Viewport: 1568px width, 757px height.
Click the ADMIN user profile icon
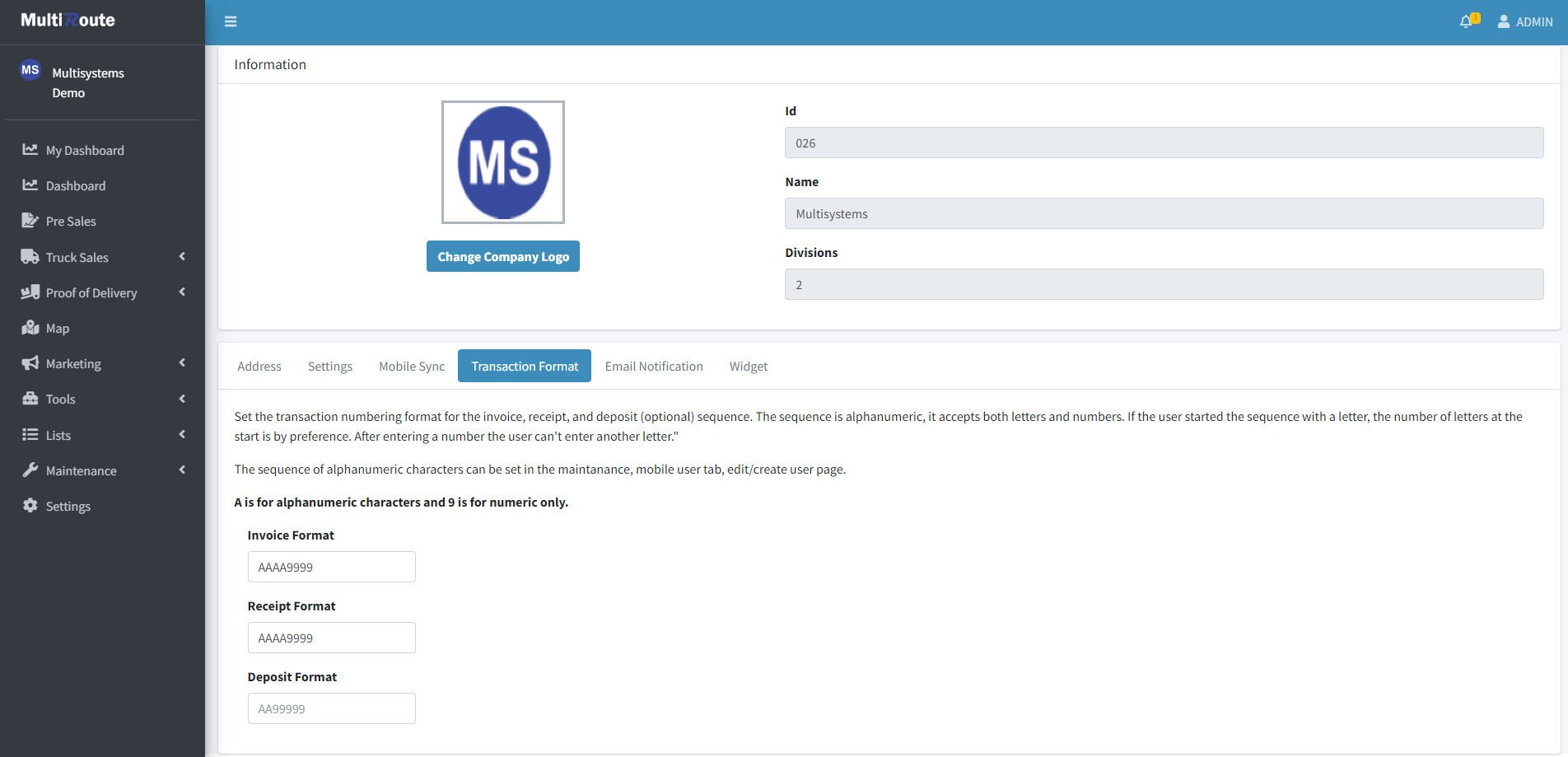(x=1504, y=21)
